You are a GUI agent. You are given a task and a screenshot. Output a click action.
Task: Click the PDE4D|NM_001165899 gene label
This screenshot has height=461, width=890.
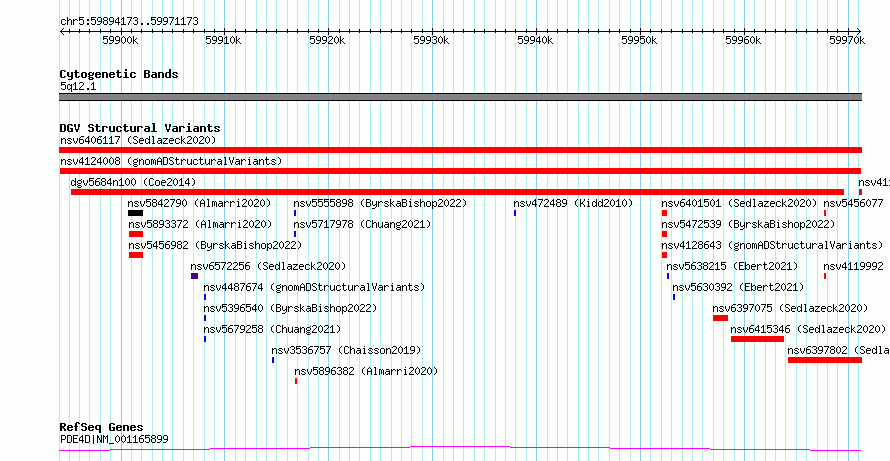114,439
